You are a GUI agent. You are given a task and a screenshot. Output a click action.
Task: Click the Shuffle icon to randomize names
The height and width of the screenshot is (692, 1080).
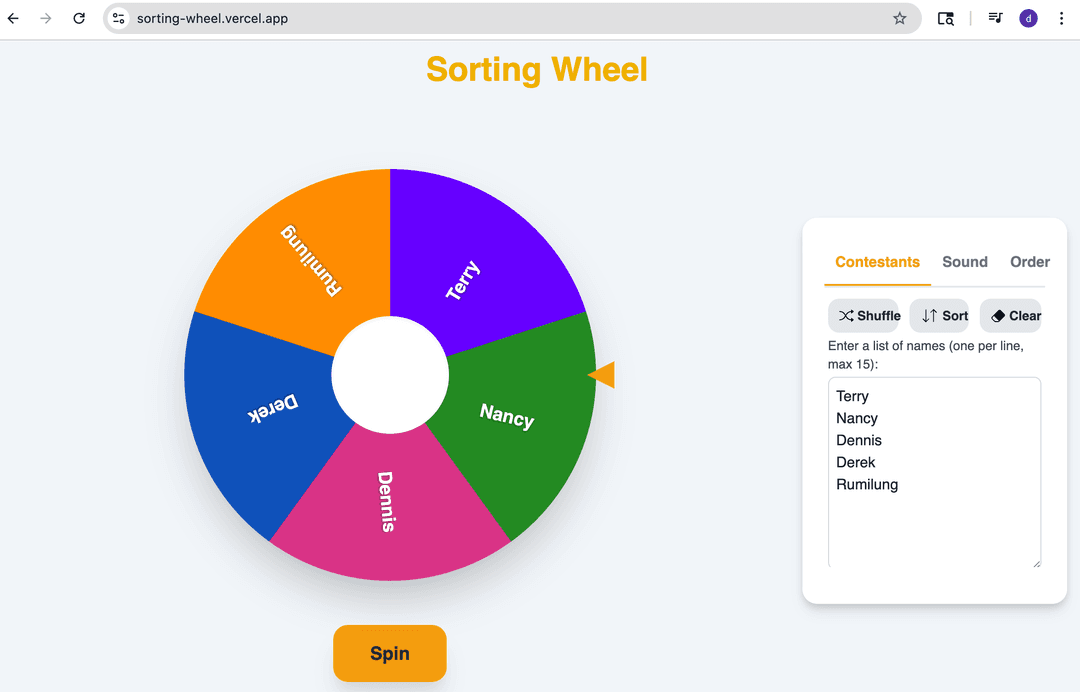pyautogui.click(x=847, y=315)
